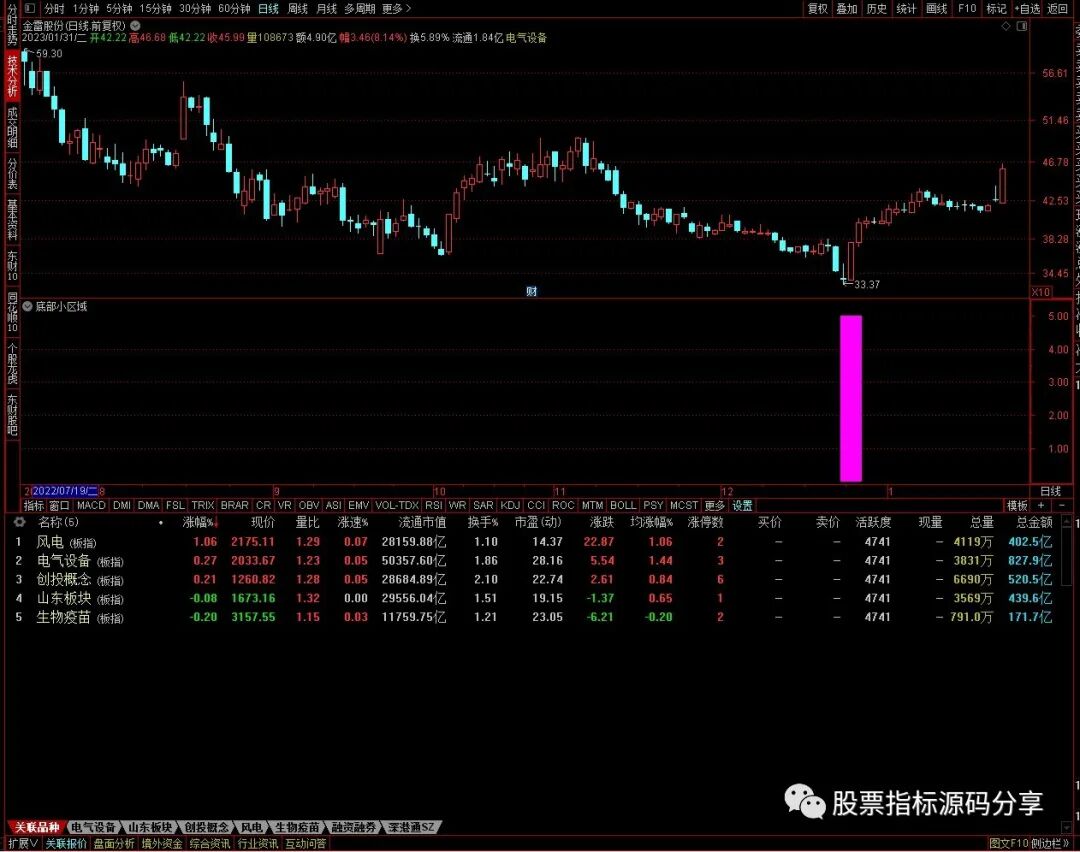The width and height of the screenshot is (1080, 852).
Task: Open the dropdown arrow next to 金雷股份 title
Action: click(x=136, y=25)
